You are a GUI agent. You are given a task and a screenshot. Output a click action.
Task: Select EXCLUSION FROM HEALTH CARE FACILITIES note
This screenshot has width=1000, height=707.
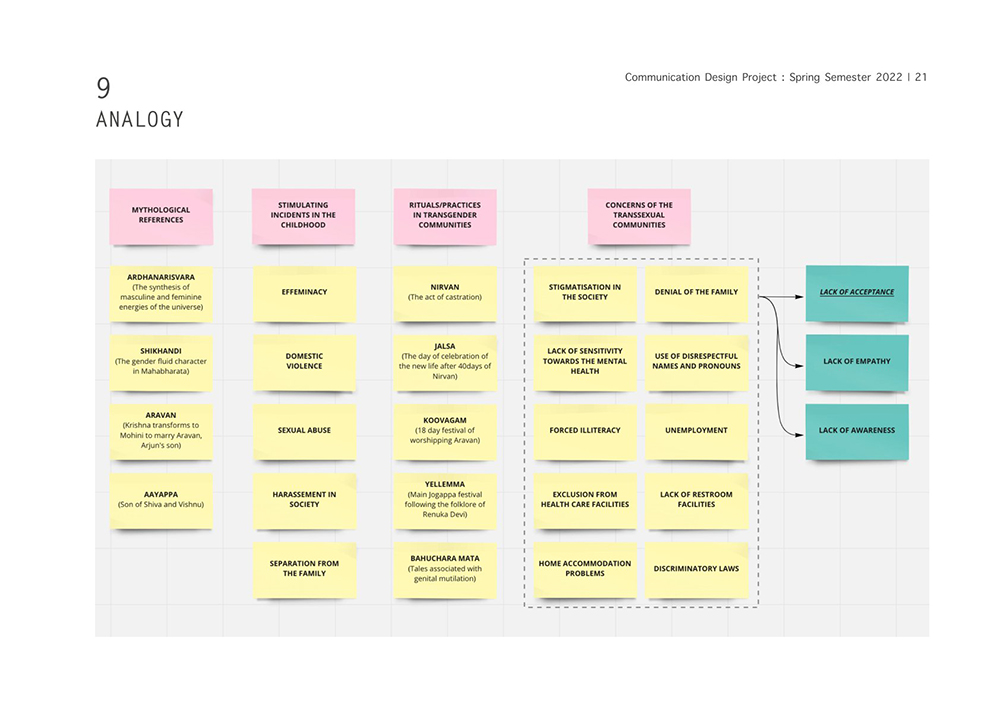(585, 500)
